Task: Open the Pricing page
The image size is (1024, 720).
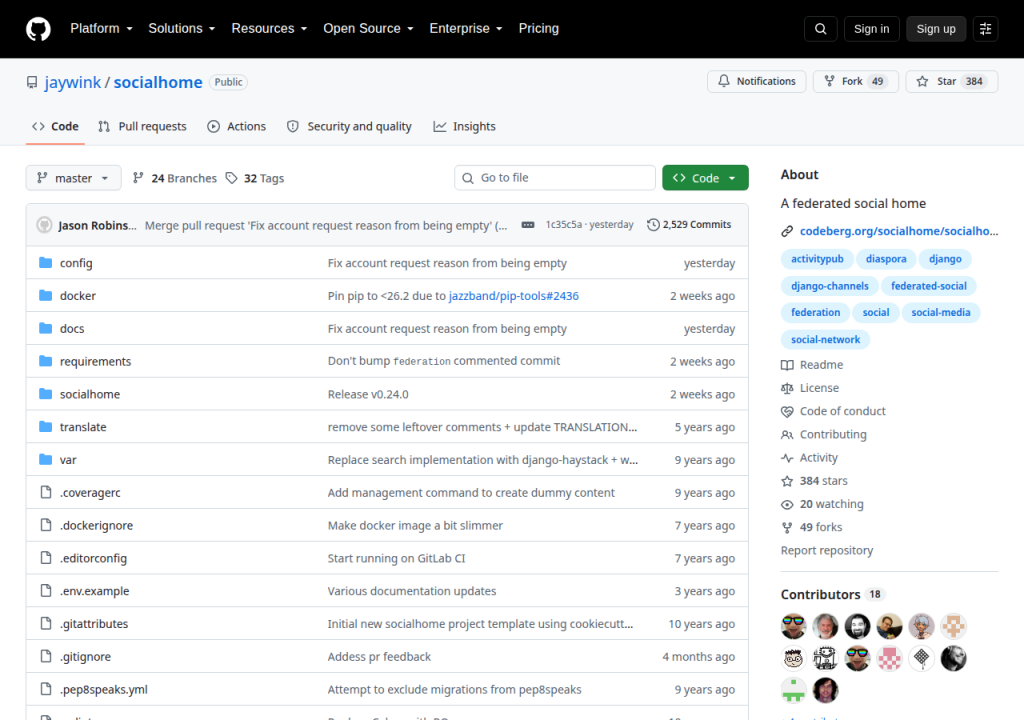Action: point(539,29)
